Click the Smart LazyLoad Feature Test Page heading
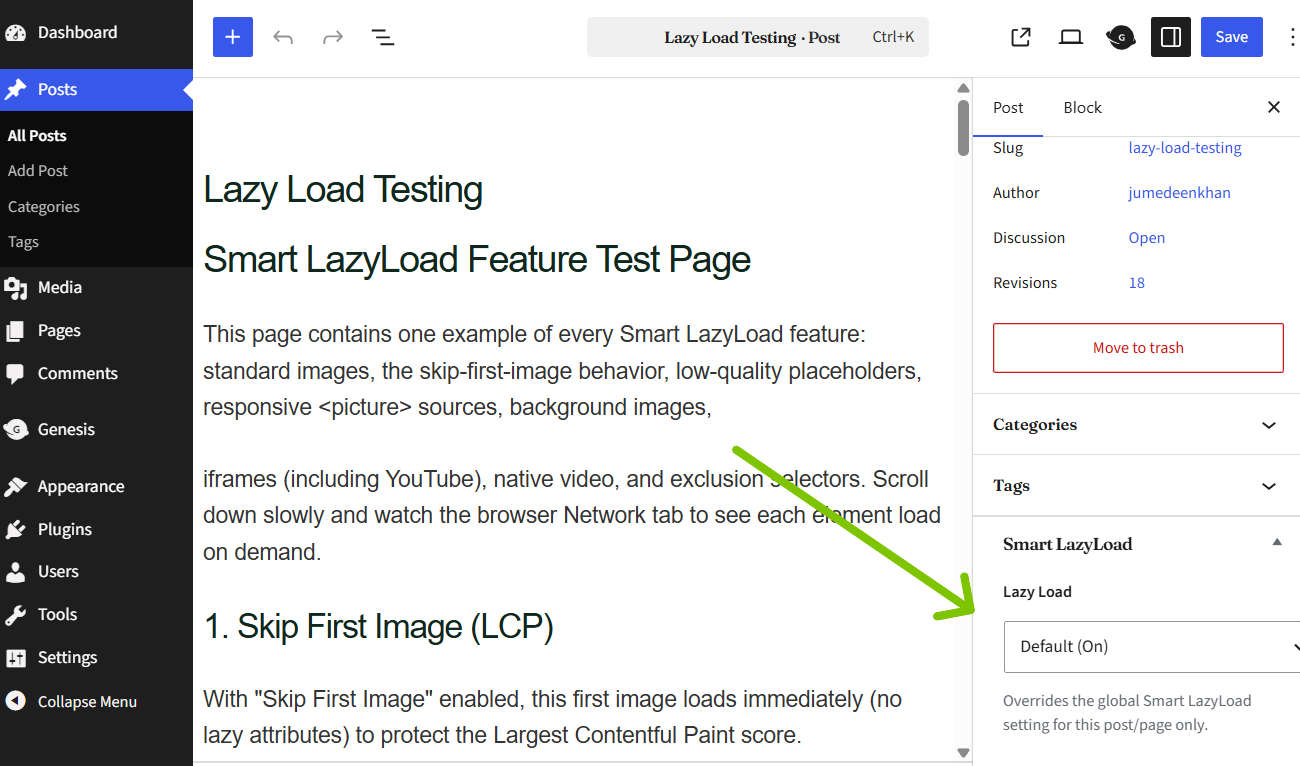The image size is (1300, 766). [477, 259]
